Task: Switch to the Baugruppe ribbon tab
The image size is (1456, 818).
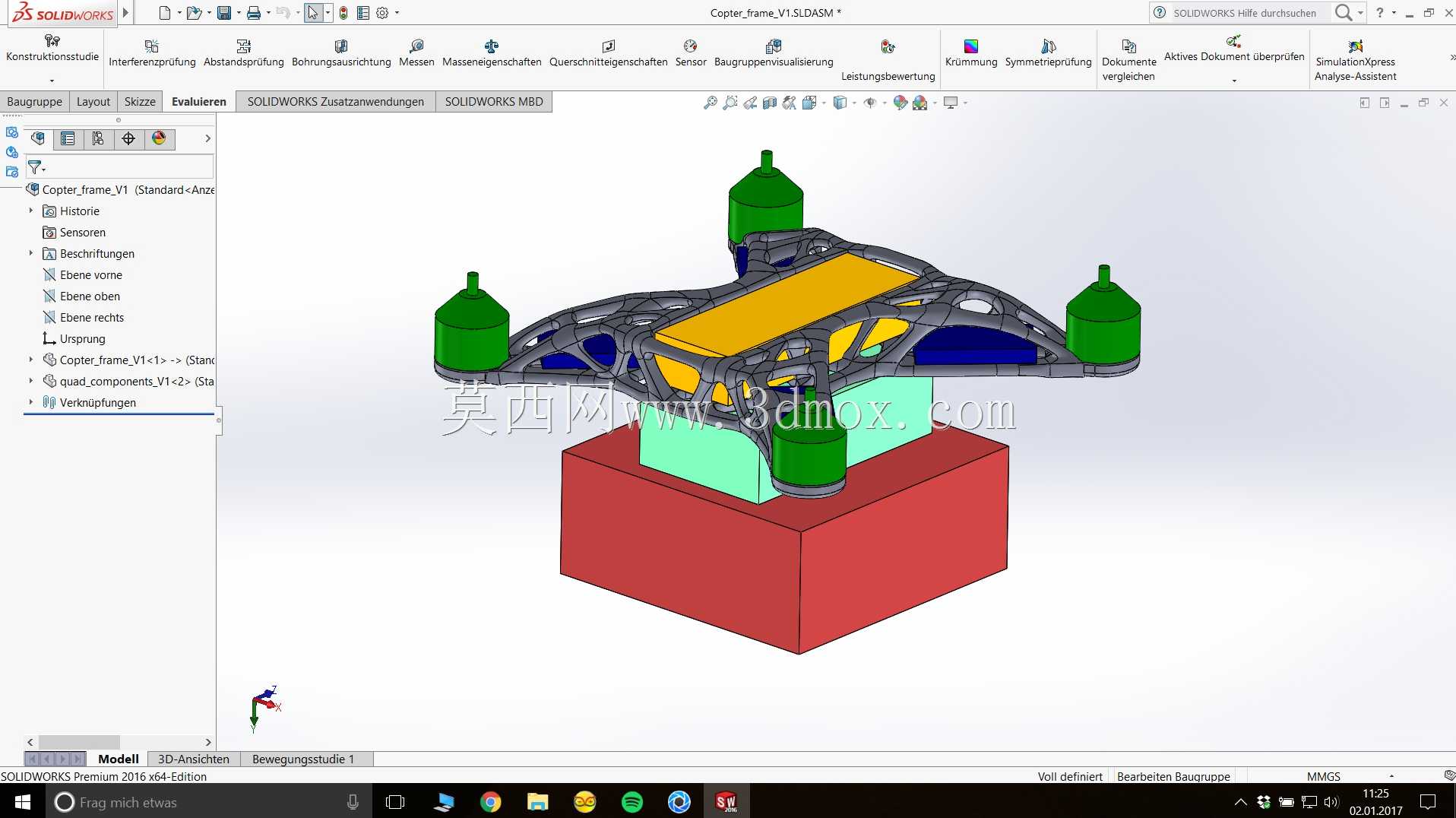Action: coord(35,102)
